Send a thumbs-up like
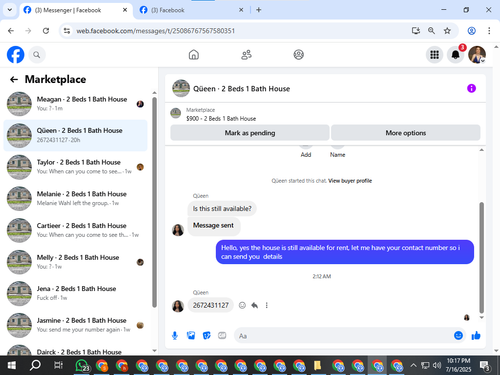 476,336
